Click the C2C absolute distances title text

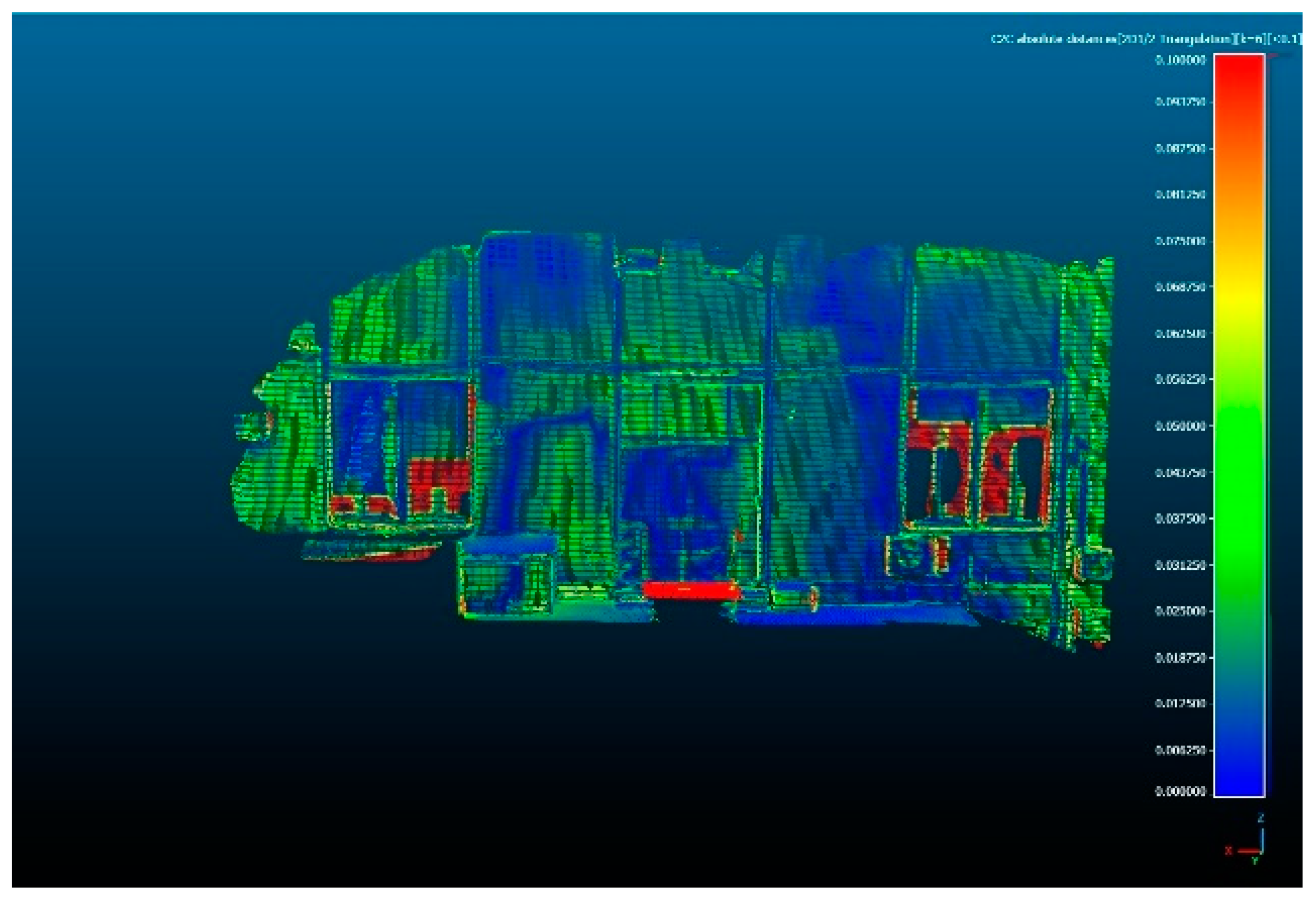(x=1145, y=39)
